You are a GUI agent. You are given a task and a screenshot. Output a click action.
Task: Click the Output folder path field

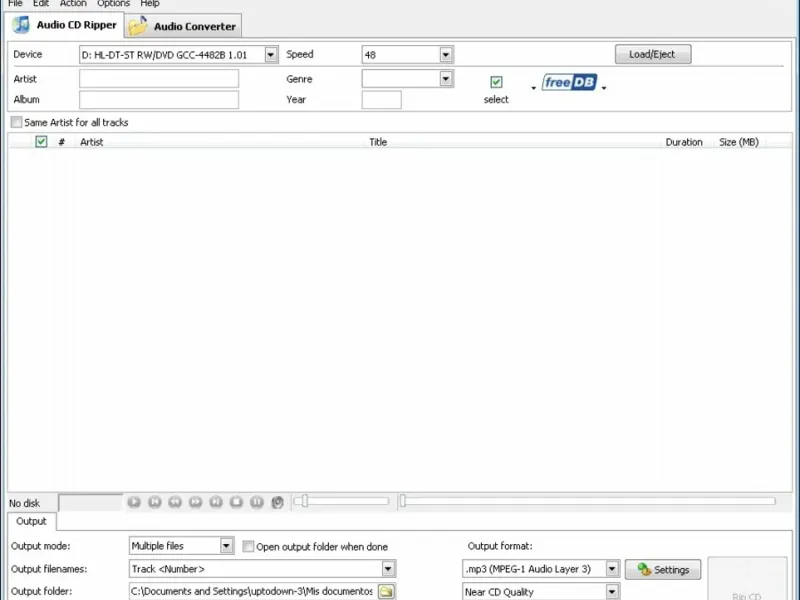(253, 591)
